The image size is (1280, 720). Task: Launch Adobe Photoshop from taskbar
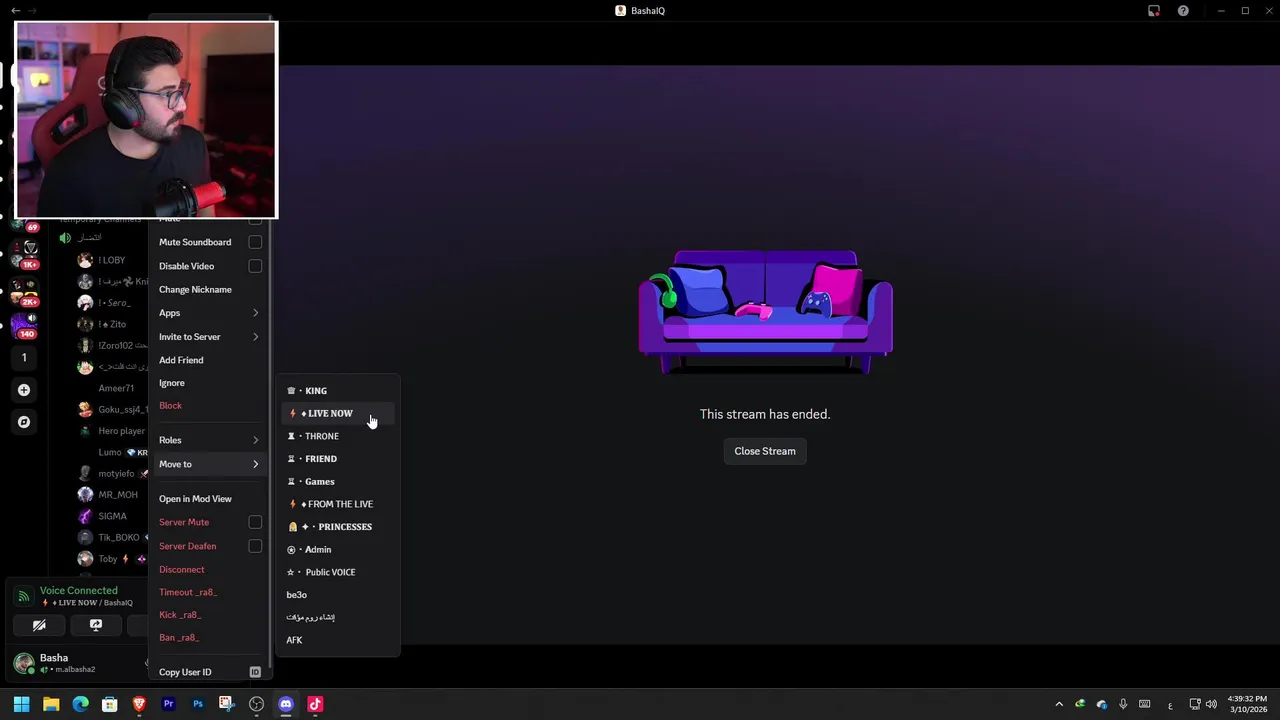tap(198, 704)
